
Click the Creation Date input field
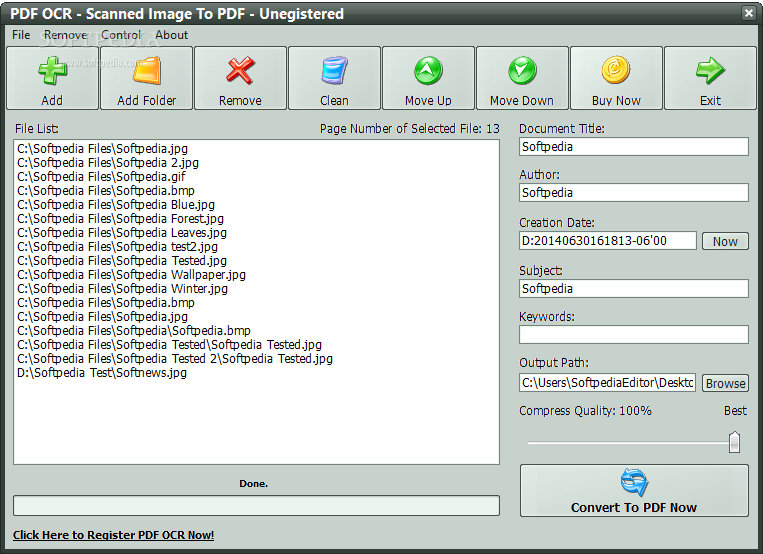tap(608, 240)
